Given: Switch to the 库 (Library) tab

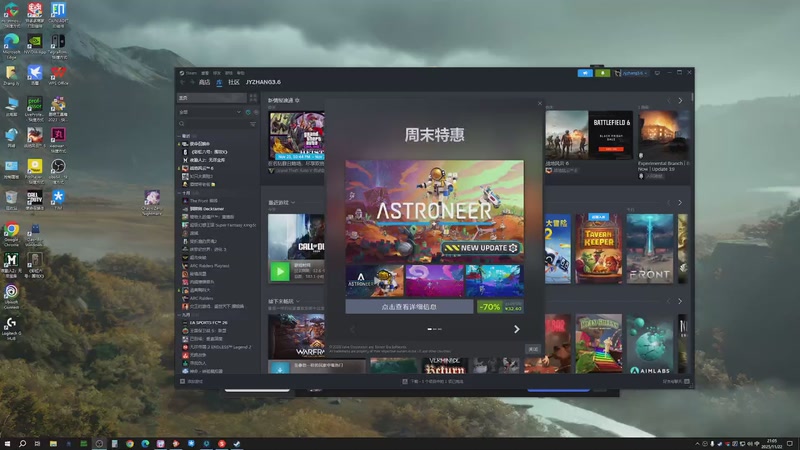Looking at the screenshot, I should [x=219, y=82].
